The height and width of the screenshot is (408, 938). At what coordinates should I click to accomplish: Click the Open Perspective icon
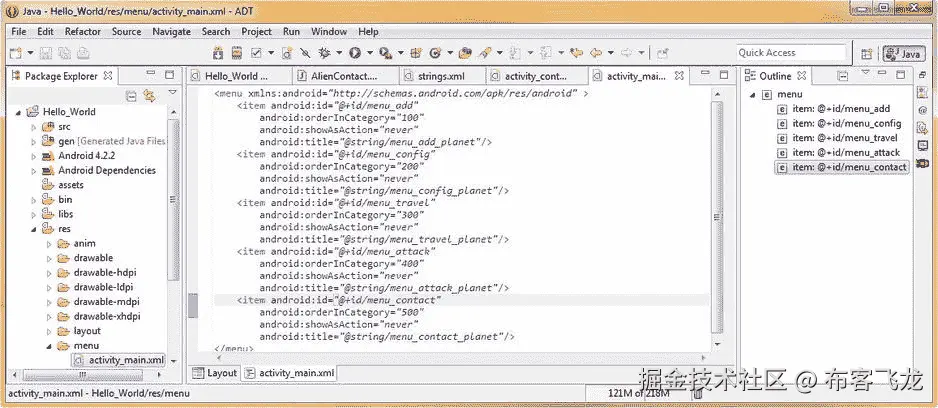coord(866,53)
